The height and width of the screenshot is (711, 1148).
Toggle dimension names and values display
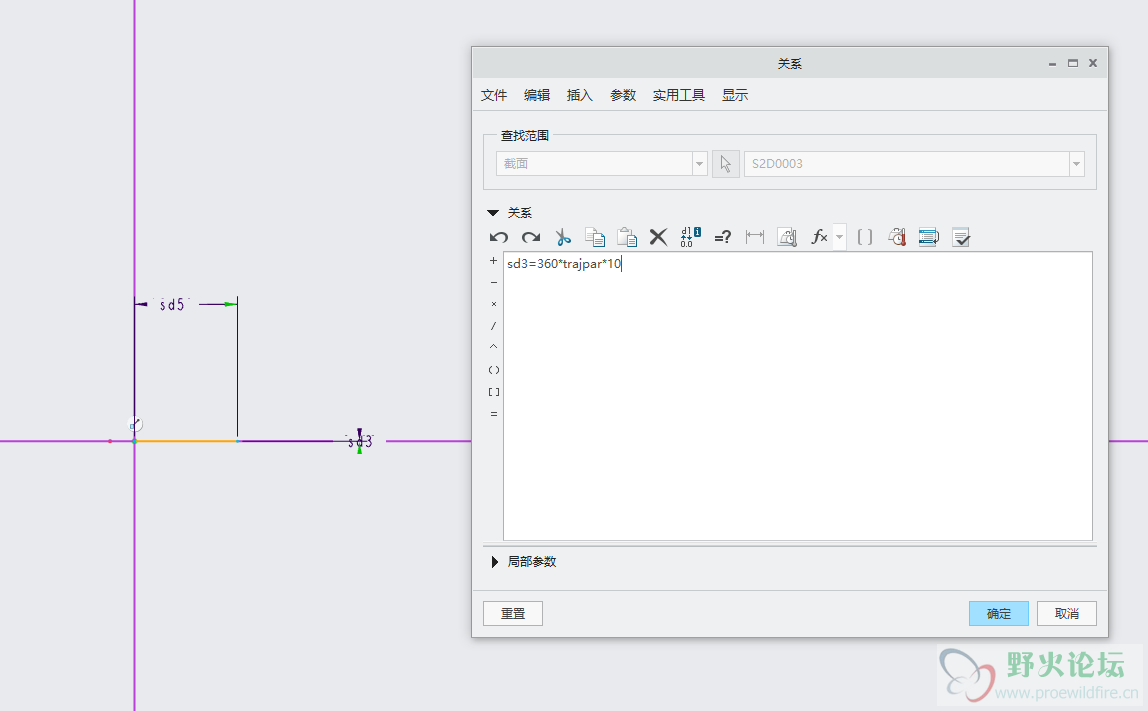[690, 237]
